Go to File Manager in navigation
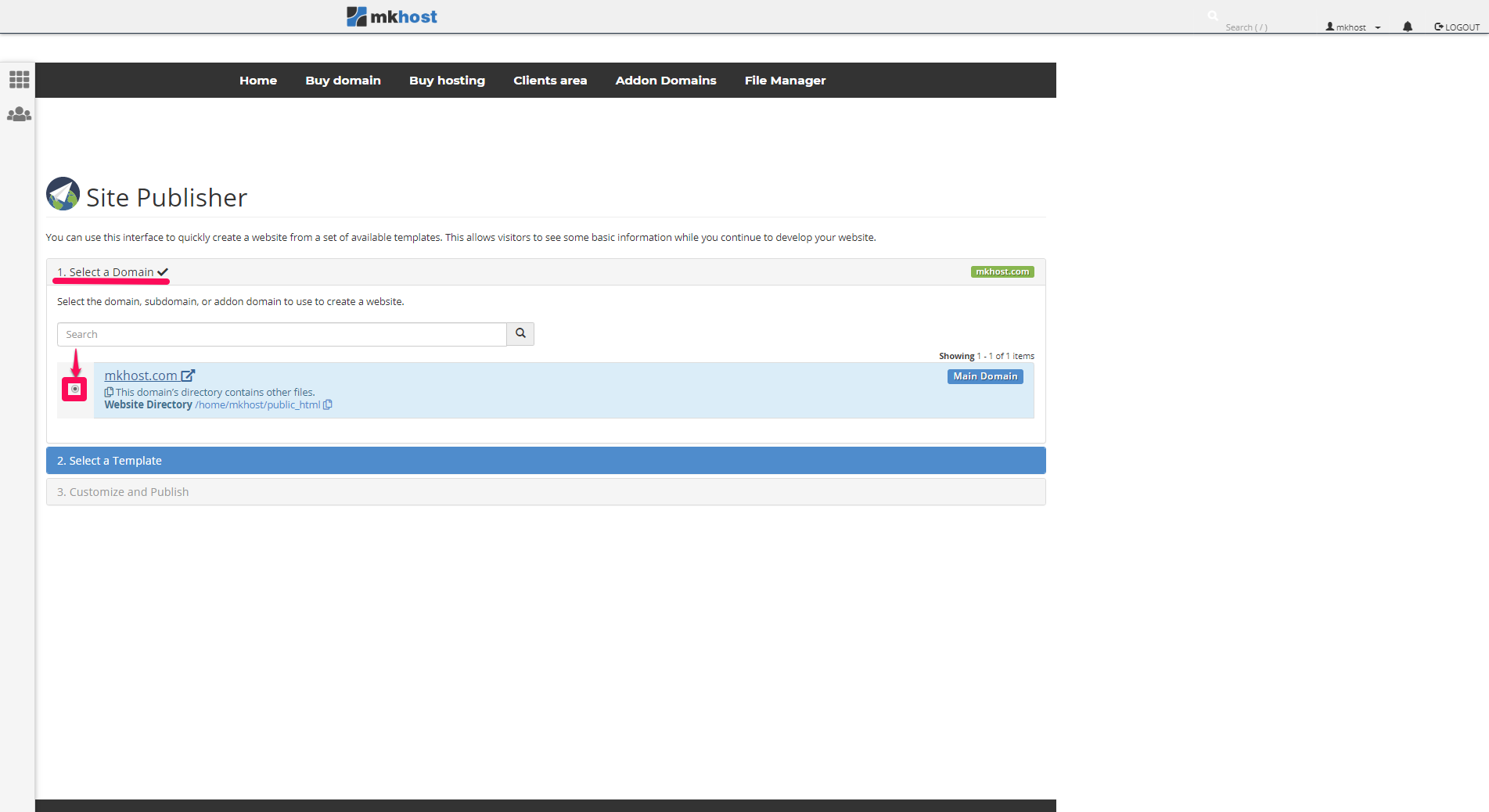Image resolution: width=1489 pixels, height=812 pixels. (785, 81)
